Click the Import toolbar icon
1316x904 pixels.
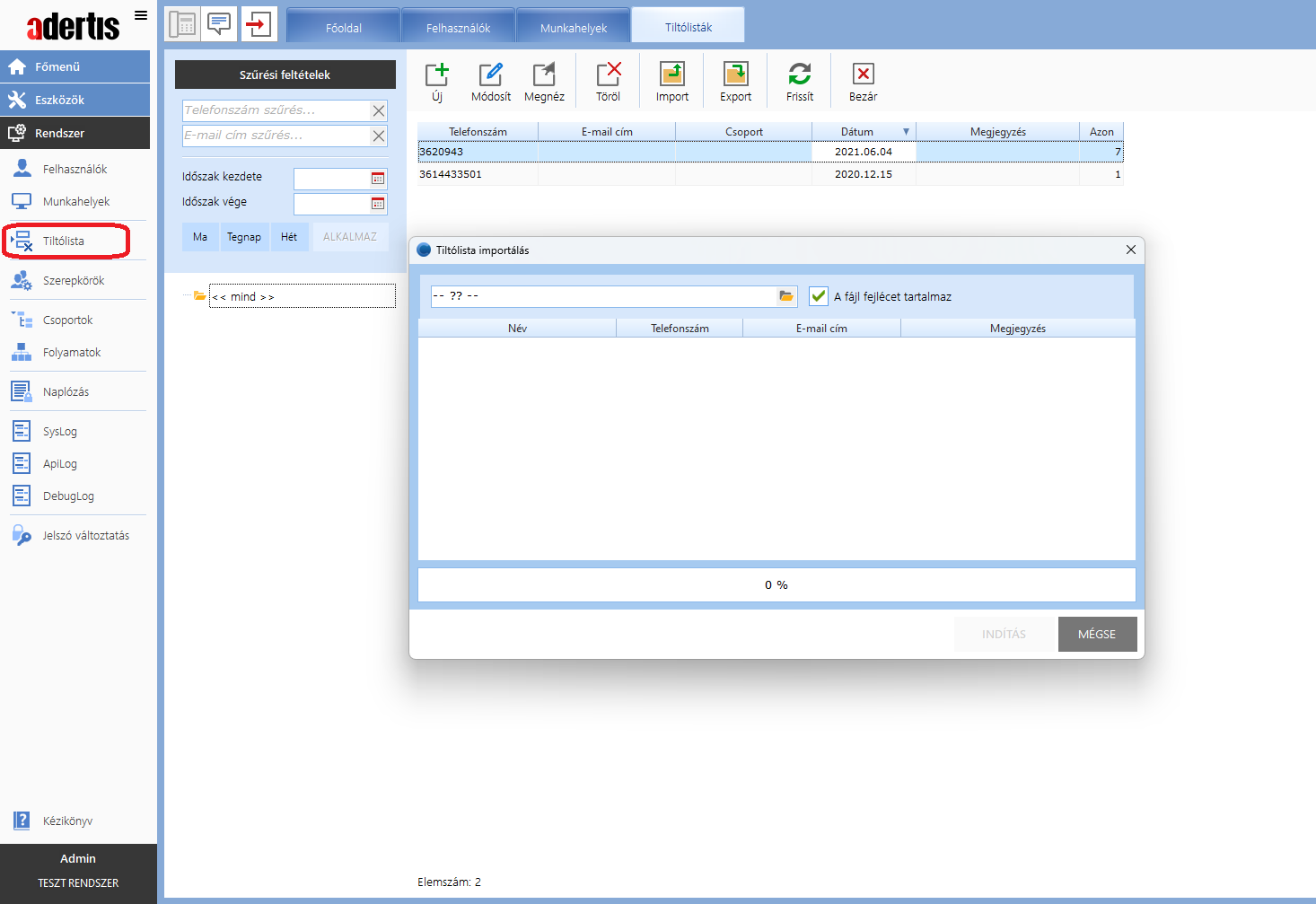671,75
